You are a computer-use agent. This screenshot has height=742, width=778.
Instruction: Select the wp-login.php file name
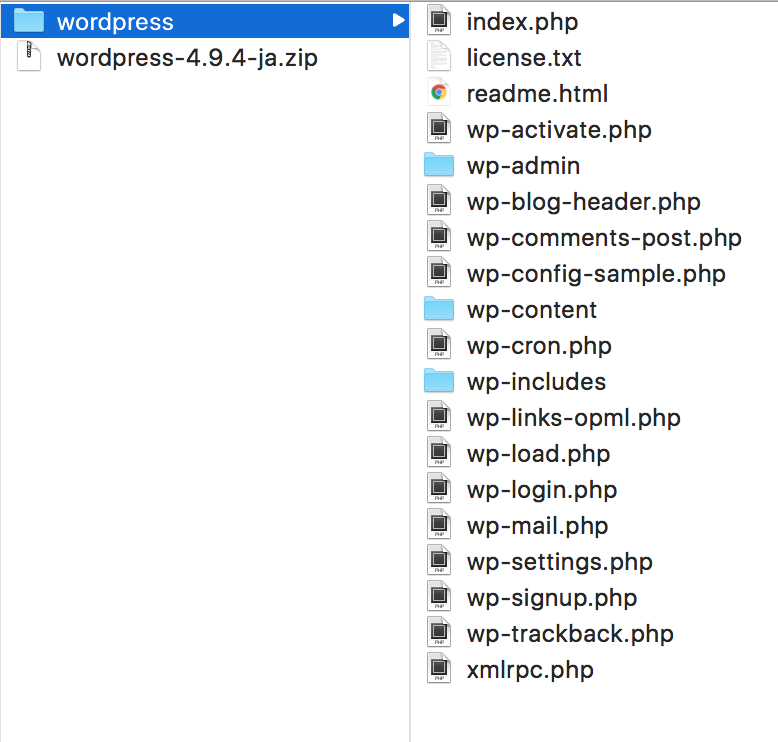point(542,489)
